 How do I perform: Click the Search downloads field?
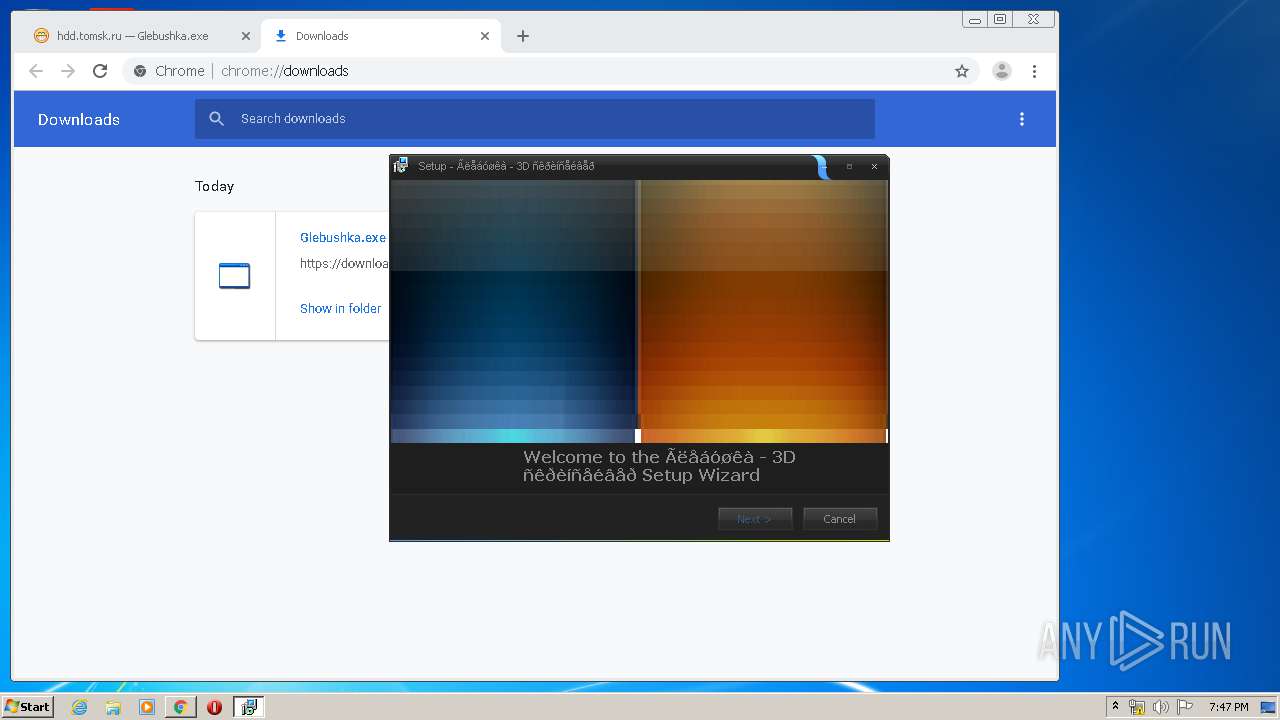pyautogui.click(x=535, y=119)
